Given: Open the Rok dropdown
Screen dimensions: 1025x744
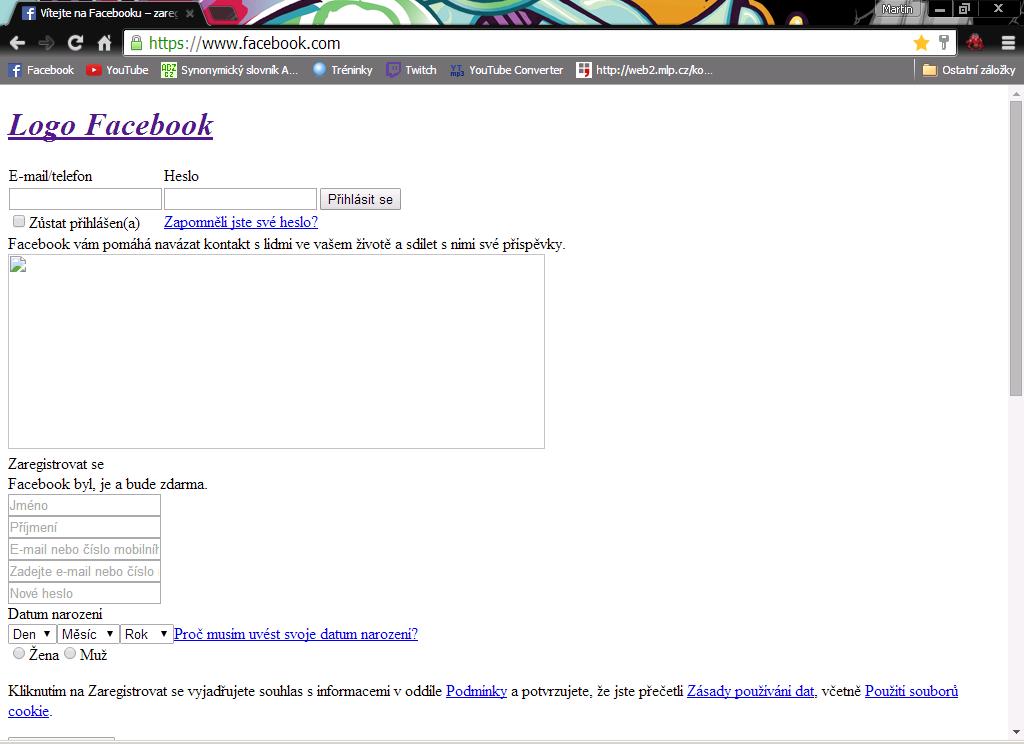Looking at the screenshot, I should (146, 634).
